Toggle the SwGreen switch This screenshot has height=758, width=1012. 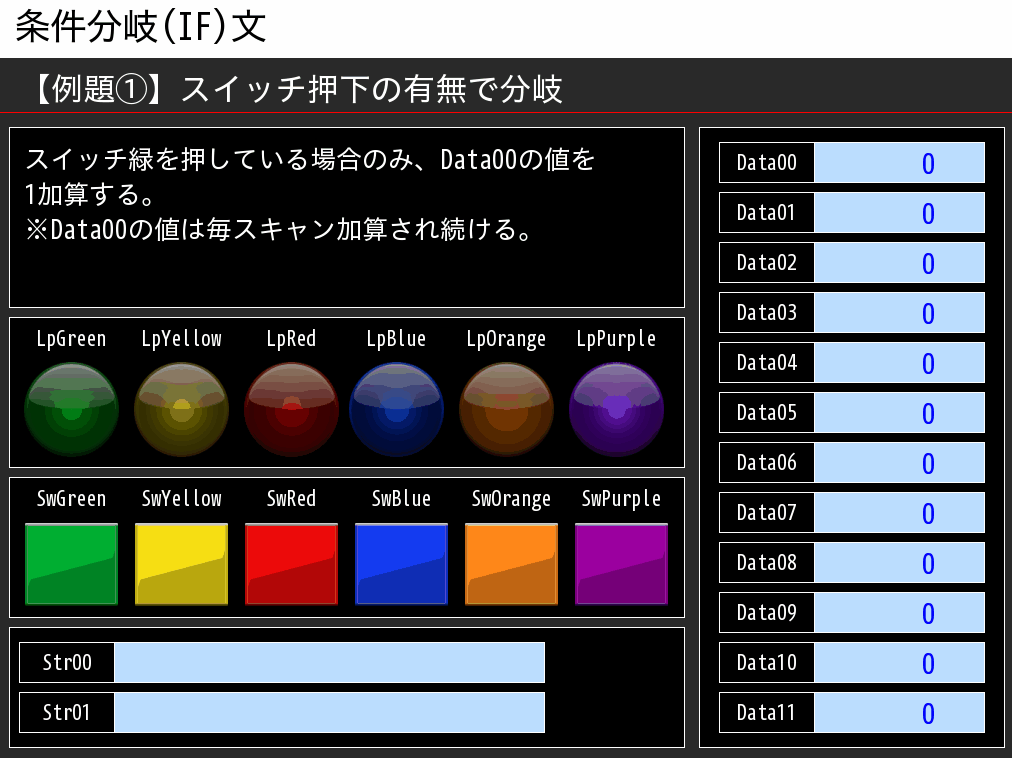click(x=71, y=563)
